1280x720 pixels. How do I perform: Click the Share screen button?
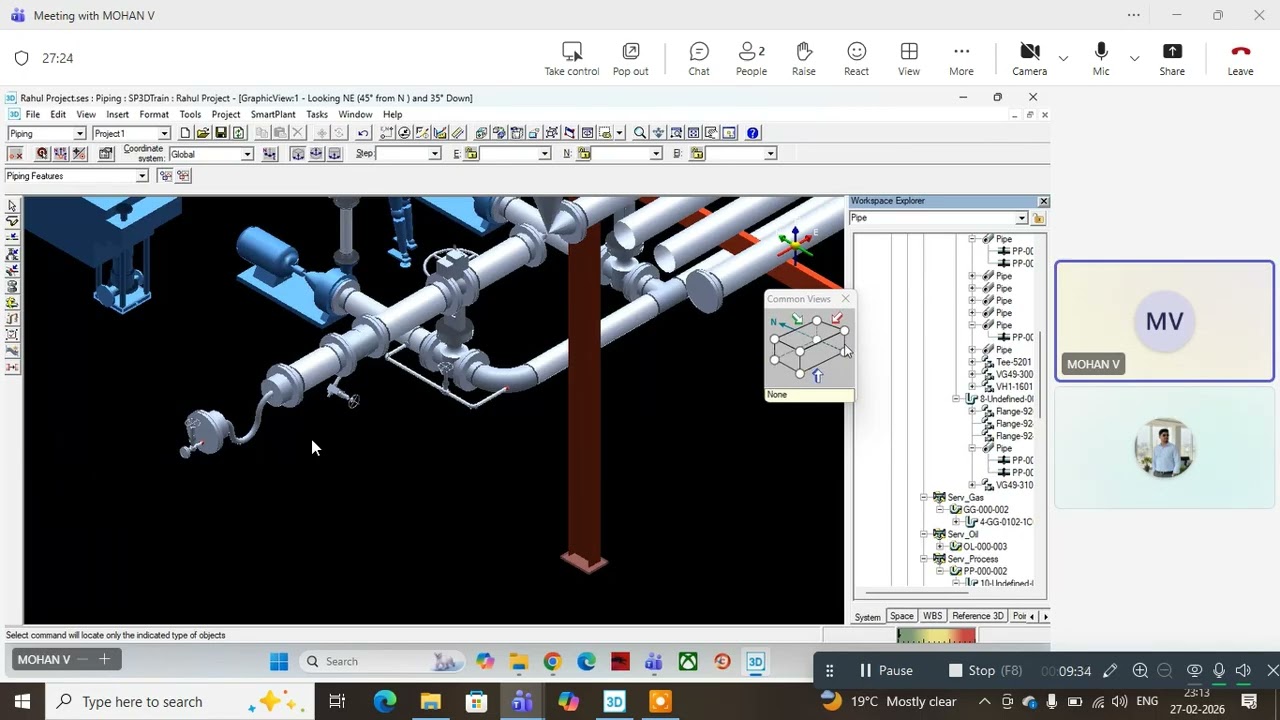pos(1172,59)
